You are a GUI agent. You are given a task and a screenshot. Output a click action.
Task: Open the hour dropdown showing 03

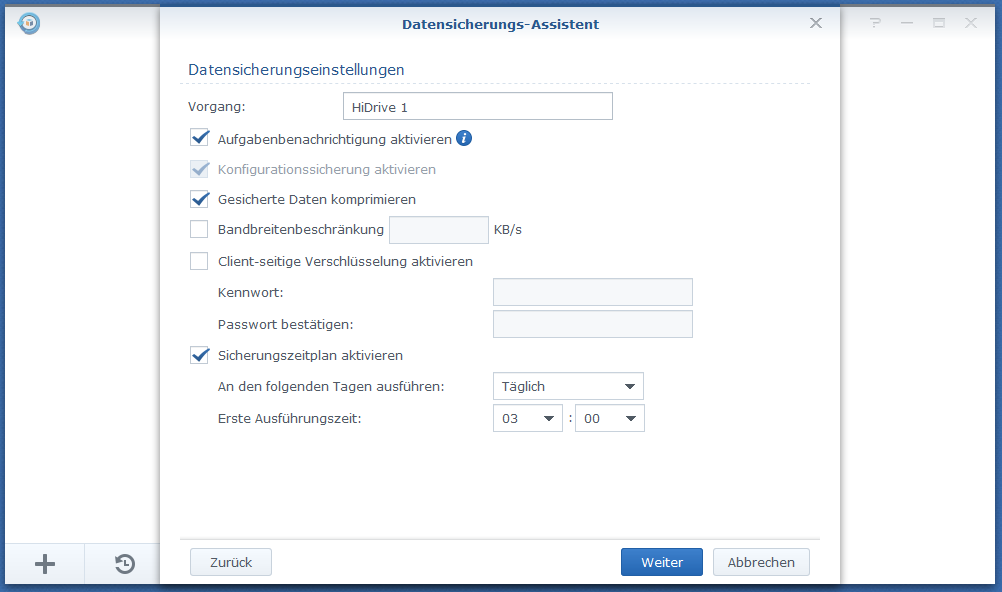pyautogui.click(x=527, y=418)
